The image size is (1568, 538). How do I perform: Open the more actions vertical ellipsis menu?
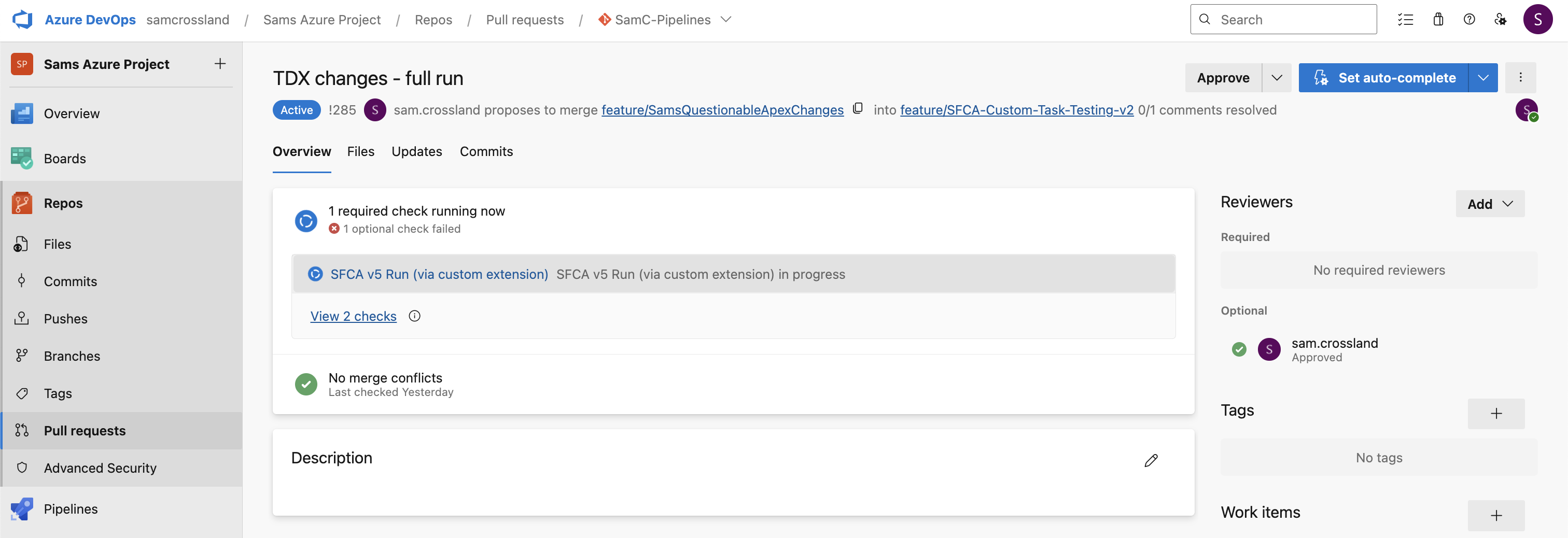tap(1520, 77)
